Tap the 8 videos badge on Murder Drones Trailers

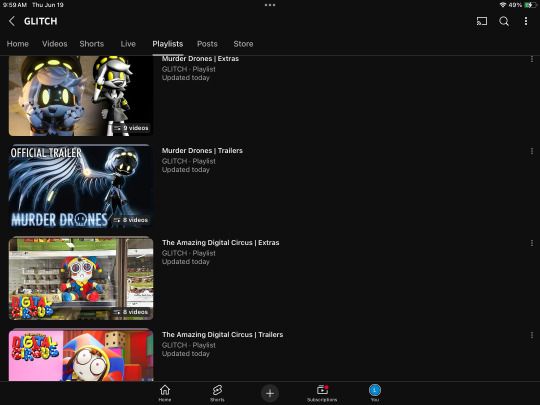coord(132,220)
